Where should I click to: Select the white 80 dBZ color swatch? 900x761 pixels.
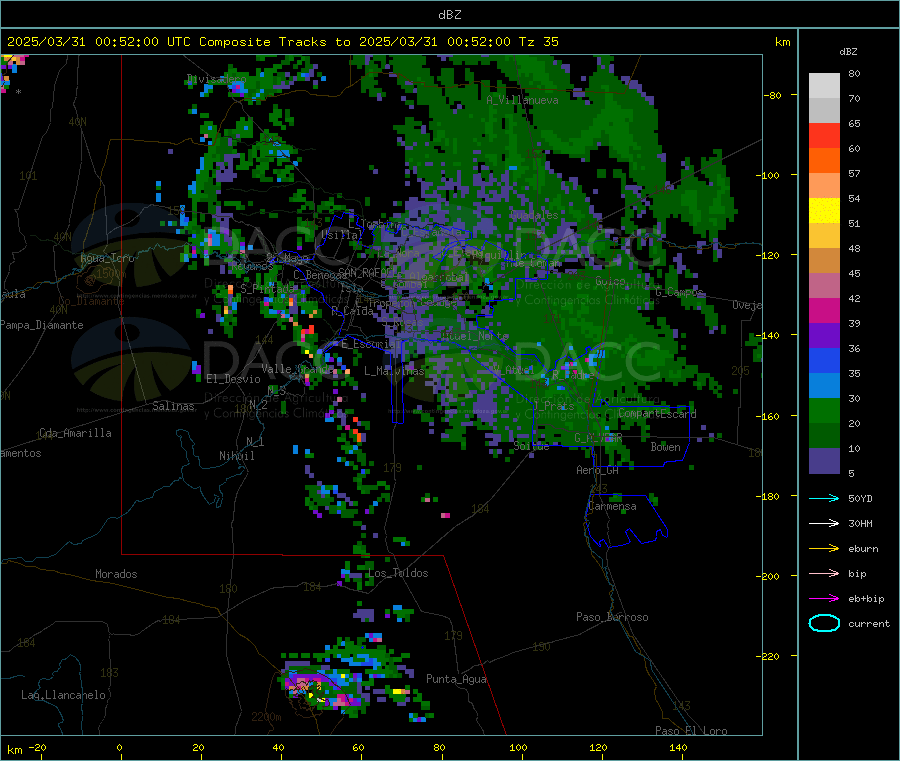click(824, 86)
